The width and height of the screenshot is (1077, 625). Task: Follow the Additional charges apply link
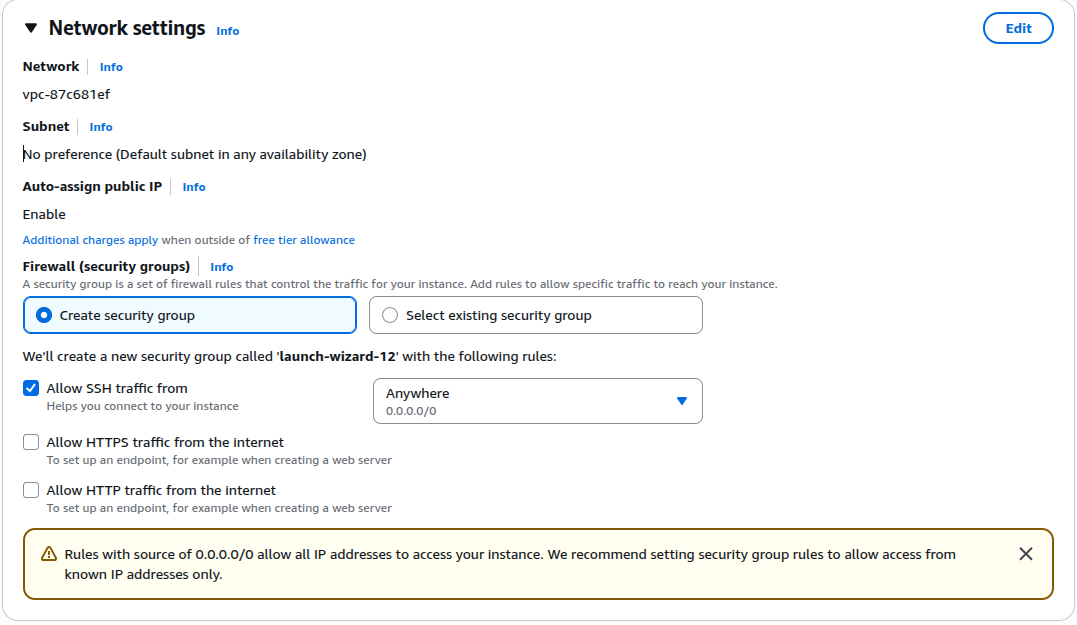click(x=90, y=240)
